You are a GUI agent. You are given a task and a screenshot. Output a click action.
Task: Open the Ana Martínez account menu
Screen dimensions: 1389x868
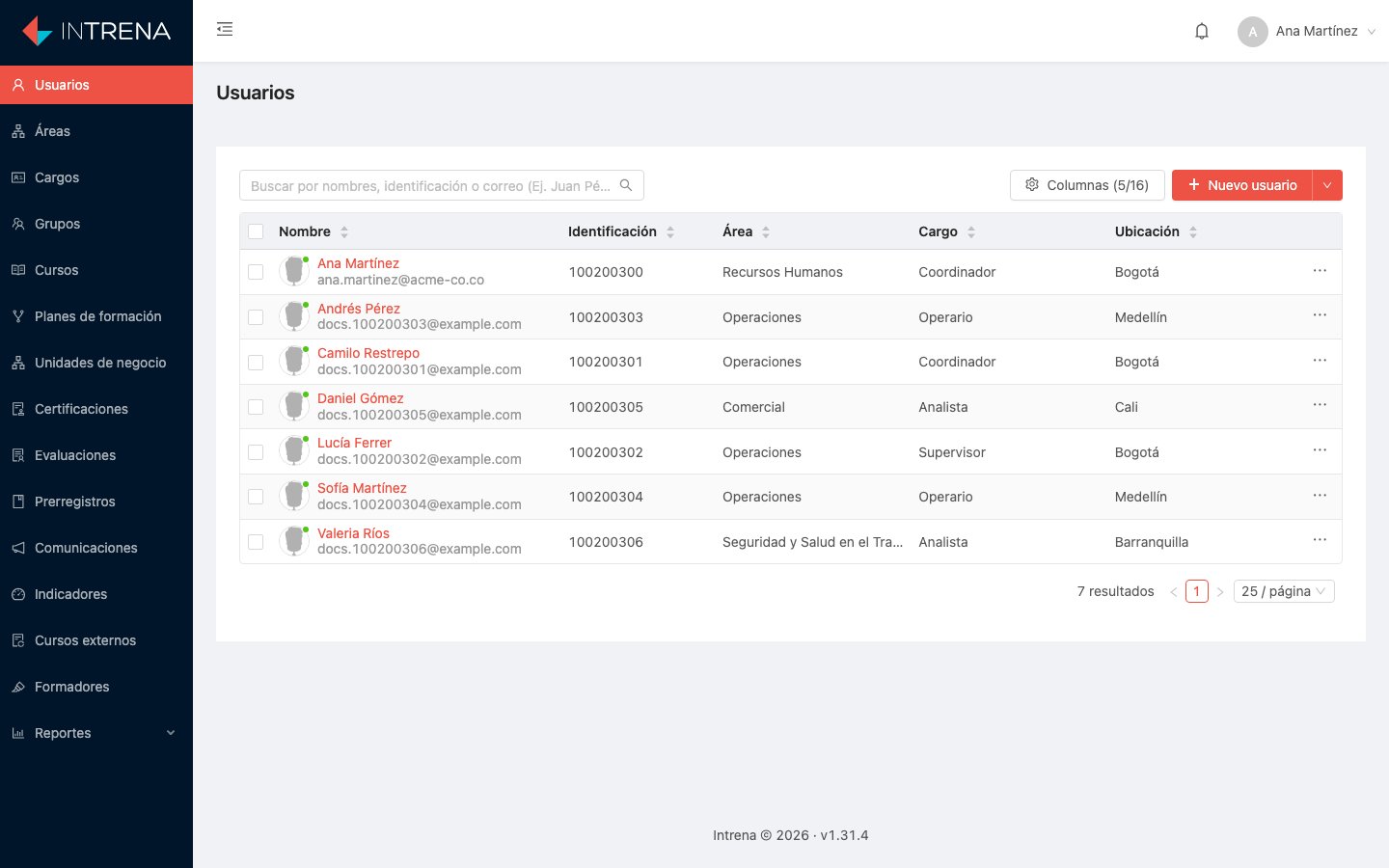(x=1307, y=31)
